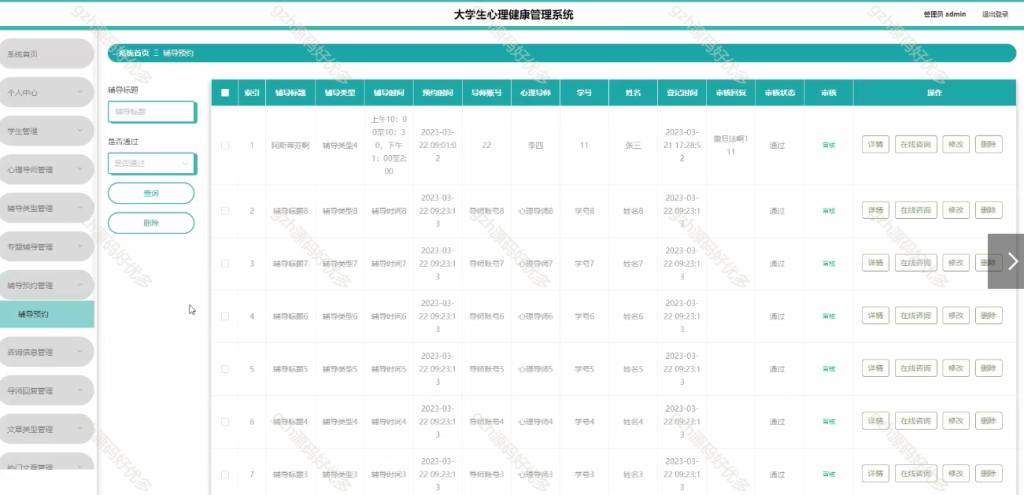Image resolution: width=1024 pixels, height=495 pixels.
Task: Check the checkbox for row 辅导标题4
Action: 225,422
